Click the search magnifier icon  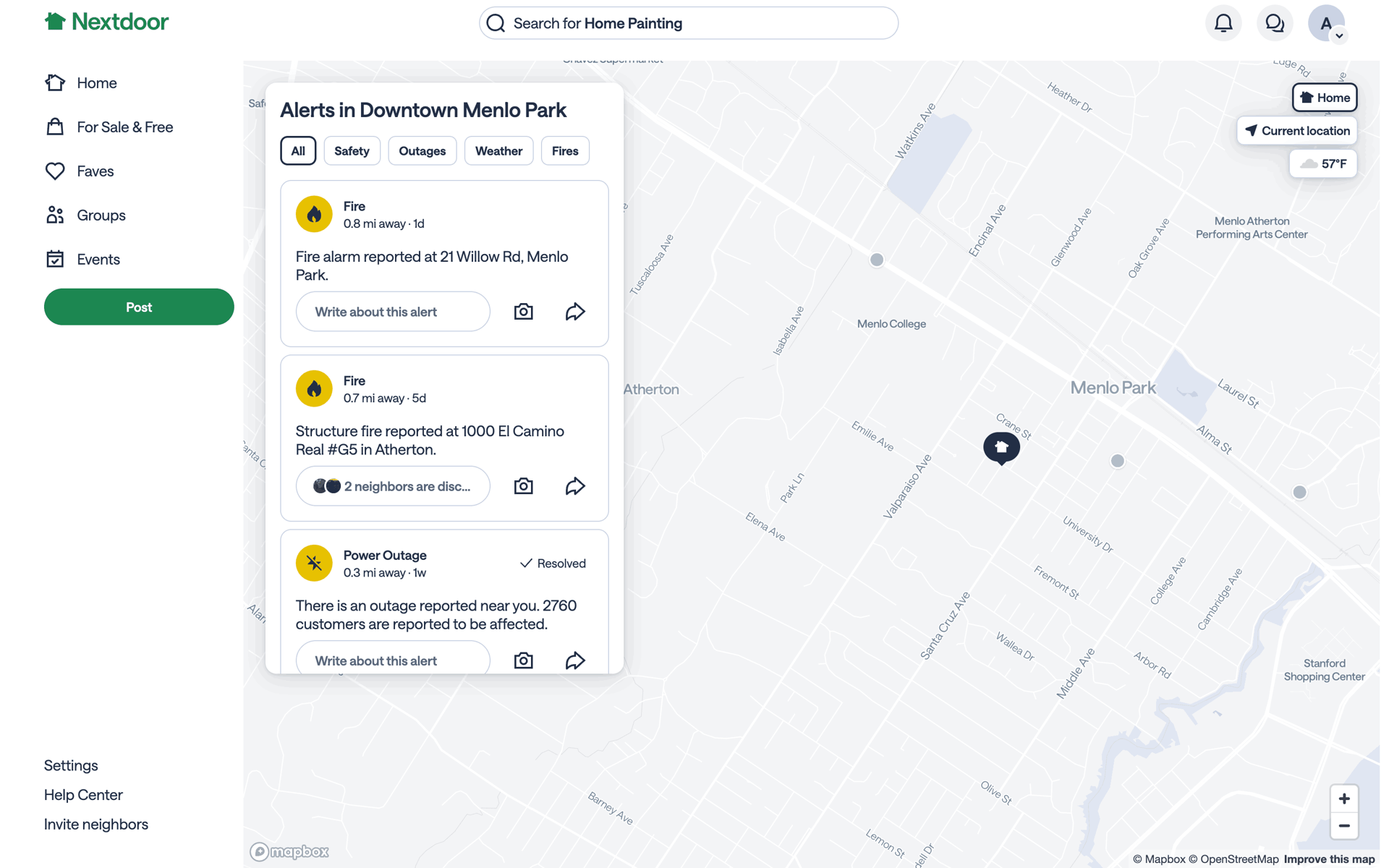click(x=496, y=23)
